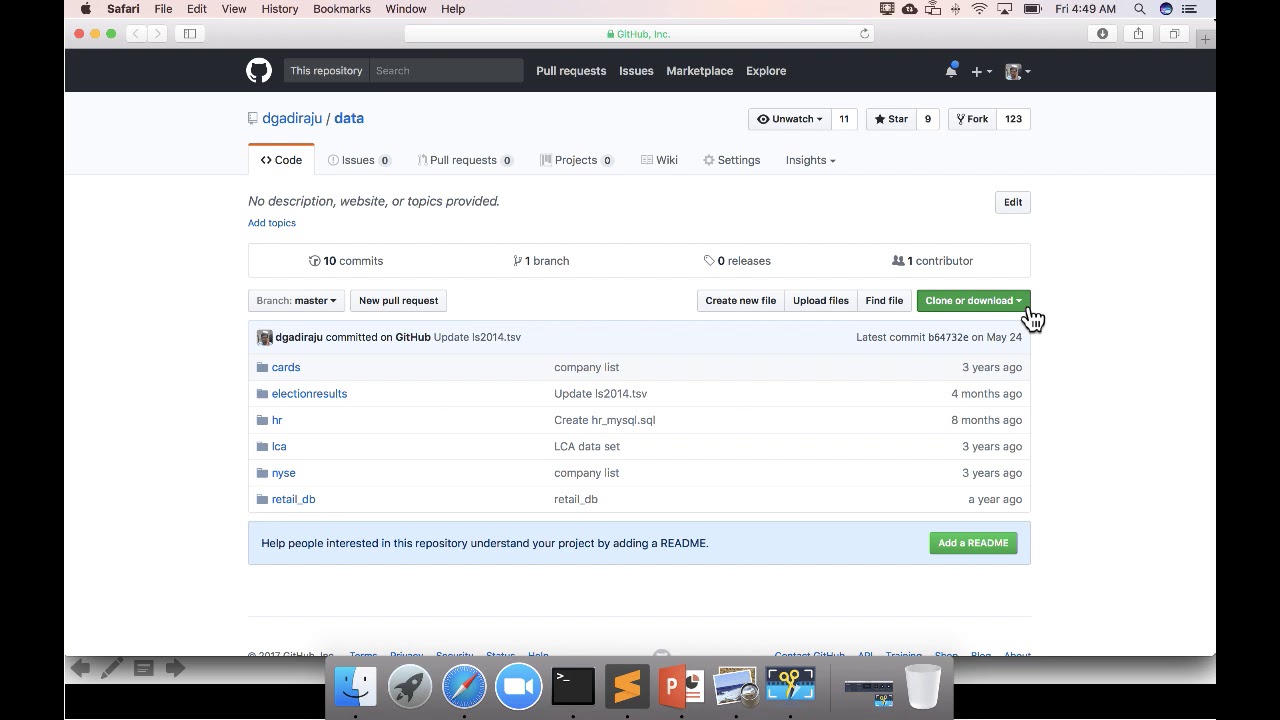Open the GitHub Octocat home logo
Viewport: 1280px width, 720px height.
259,71
